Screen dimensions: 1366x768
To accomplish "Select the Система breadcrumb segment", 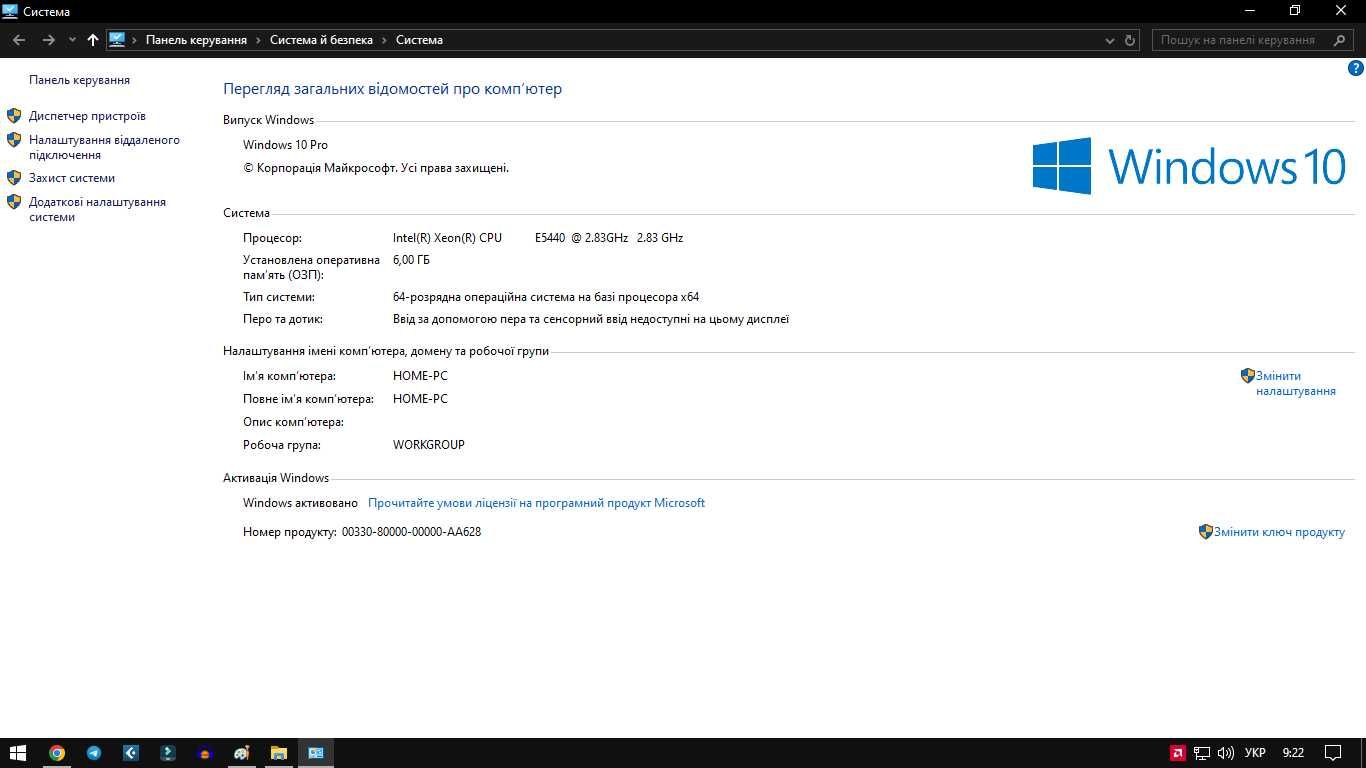I will point(419,40).
